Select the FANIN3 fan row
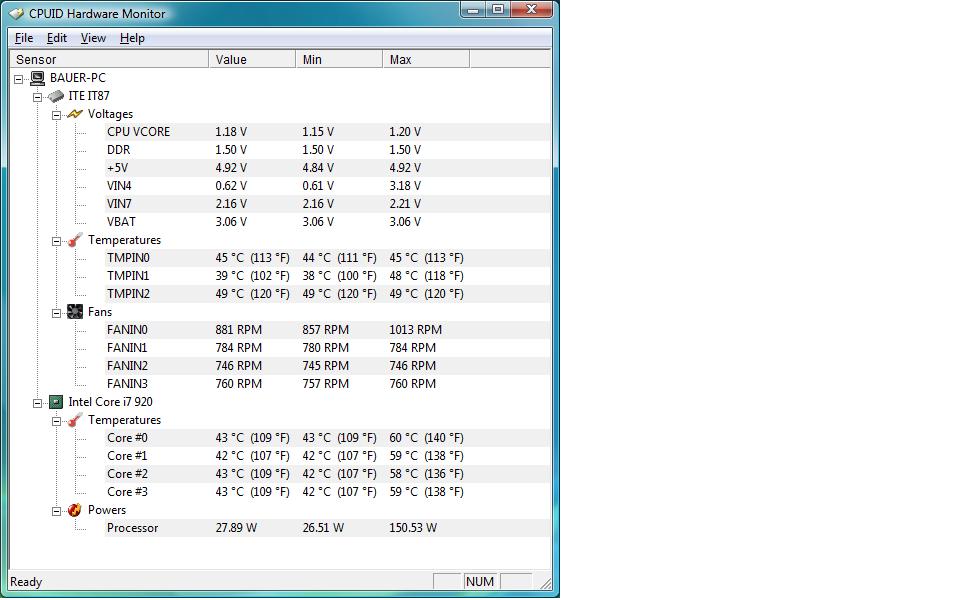960x600 pixels. coord(328,384)
